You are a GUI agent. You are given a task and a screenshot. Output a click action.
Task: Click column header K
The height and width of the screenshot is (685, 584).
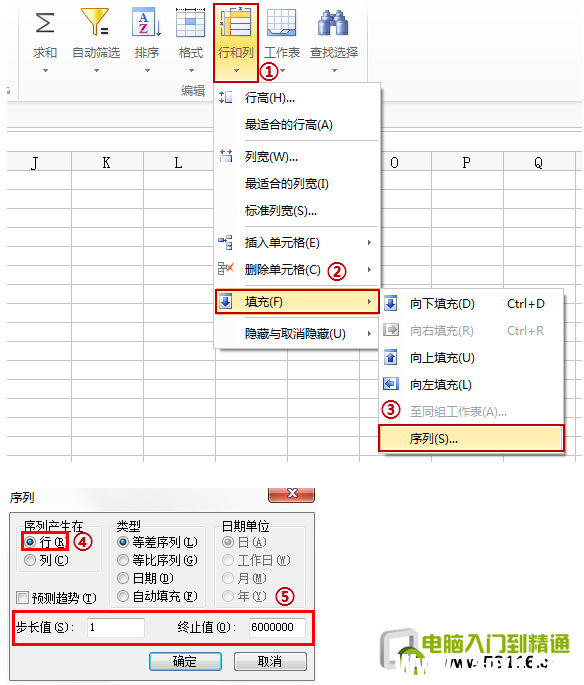coord(107,162)
